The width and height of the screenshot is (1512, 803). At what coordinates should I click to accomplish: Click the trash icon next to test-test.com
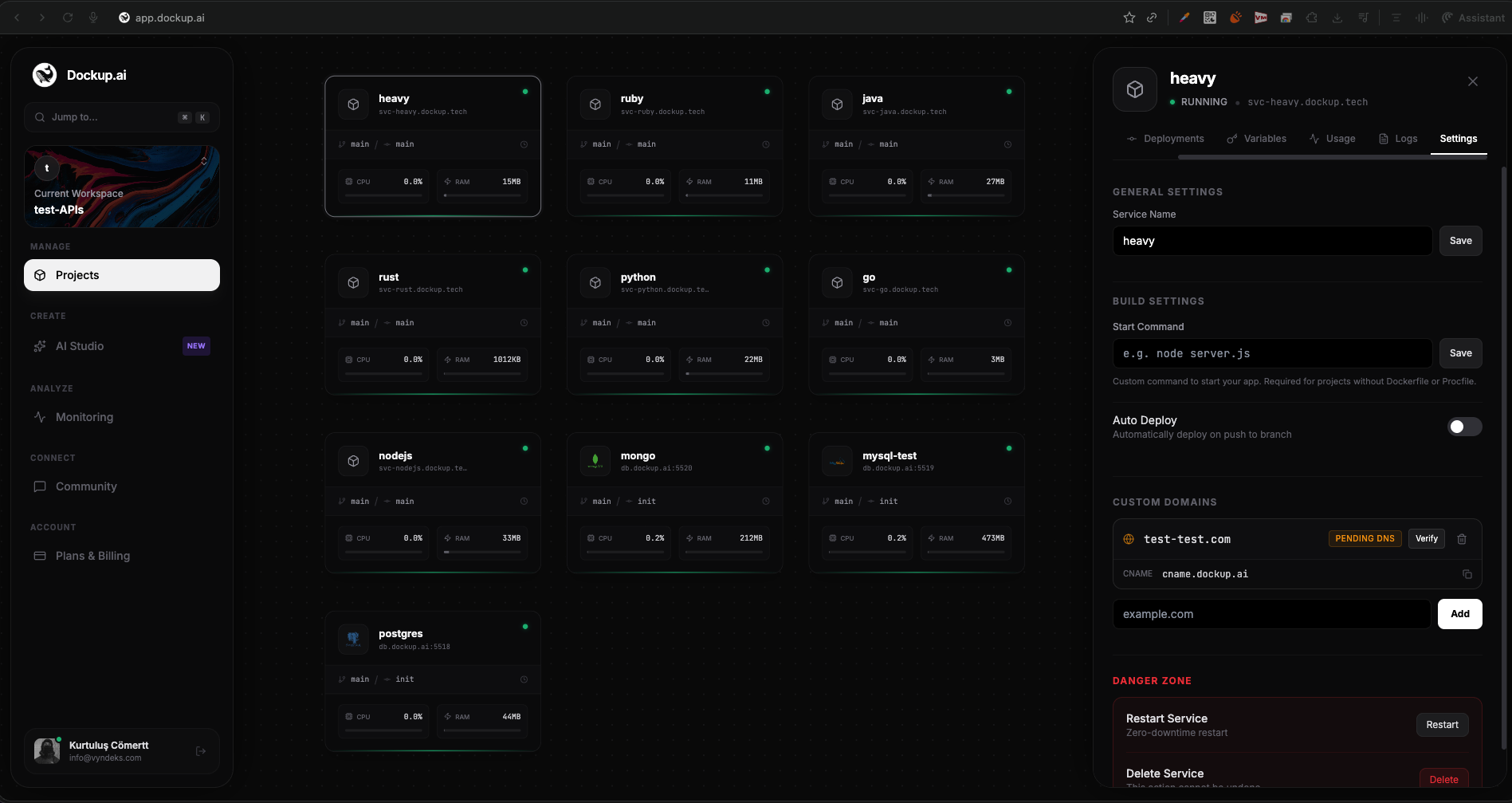click(1462, 539)
